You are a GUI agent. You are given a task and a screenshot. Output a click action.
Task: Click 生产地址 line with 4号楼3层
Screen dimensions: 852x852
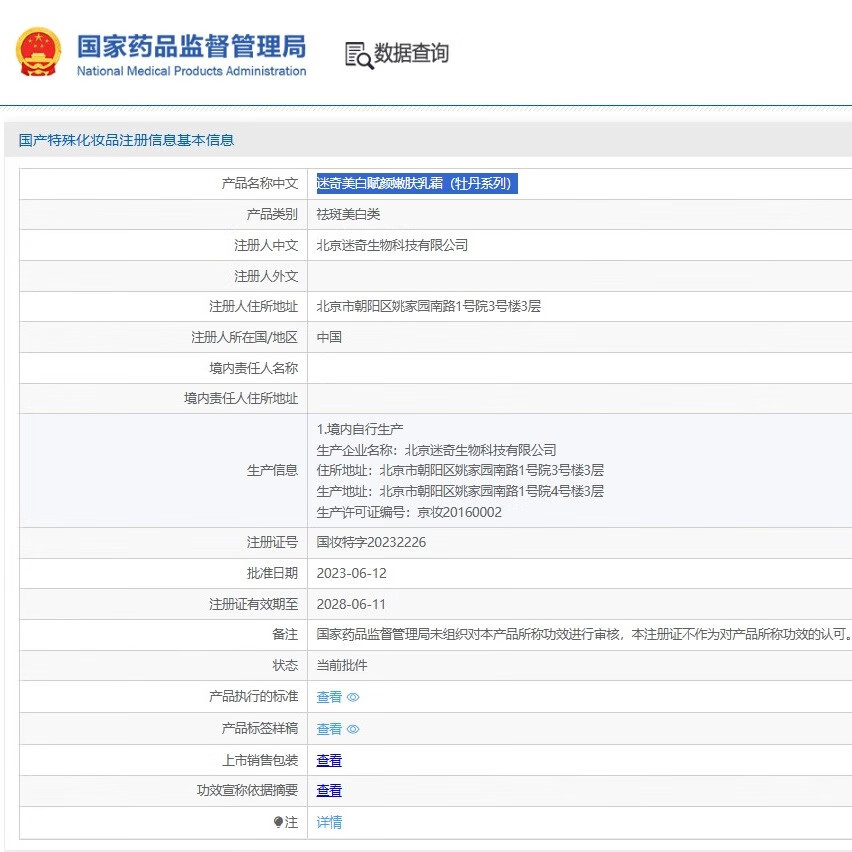coord(460,491)
